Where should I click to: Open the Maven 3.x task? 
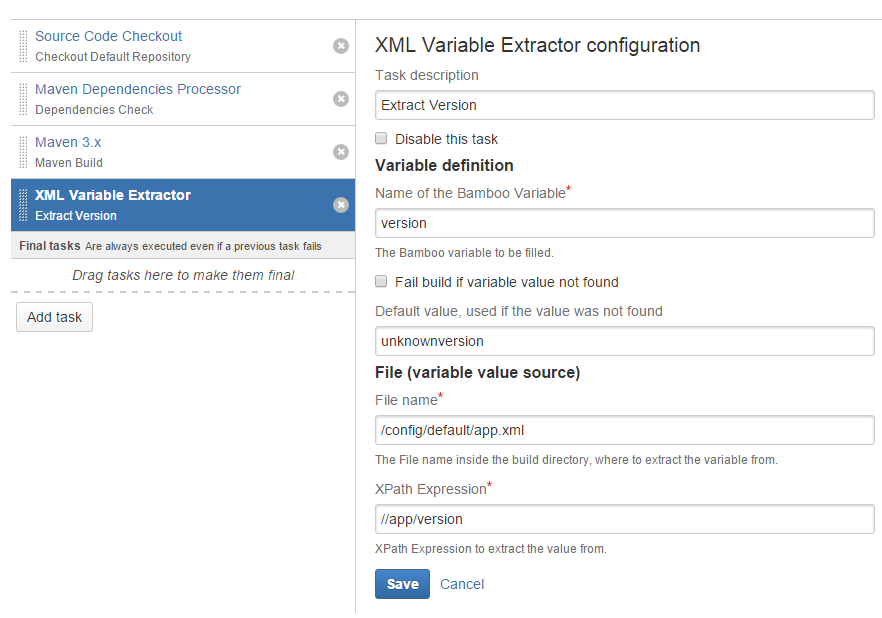click(x=68, y=142)
